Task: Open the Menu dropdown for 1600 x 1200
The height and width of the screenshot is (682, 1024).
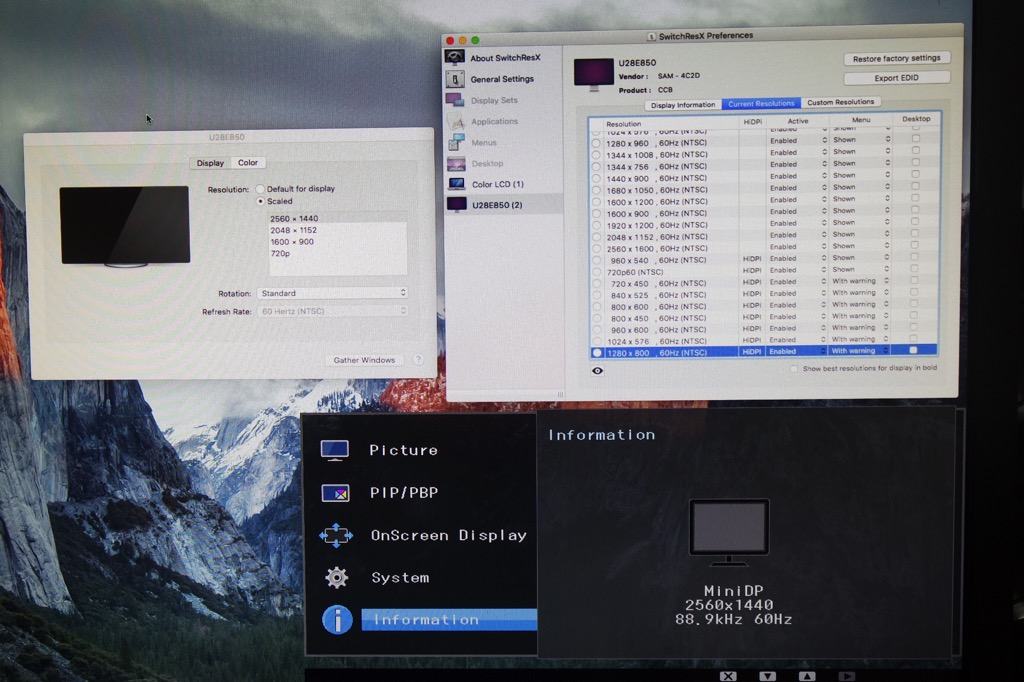Action: coord(860,199)
